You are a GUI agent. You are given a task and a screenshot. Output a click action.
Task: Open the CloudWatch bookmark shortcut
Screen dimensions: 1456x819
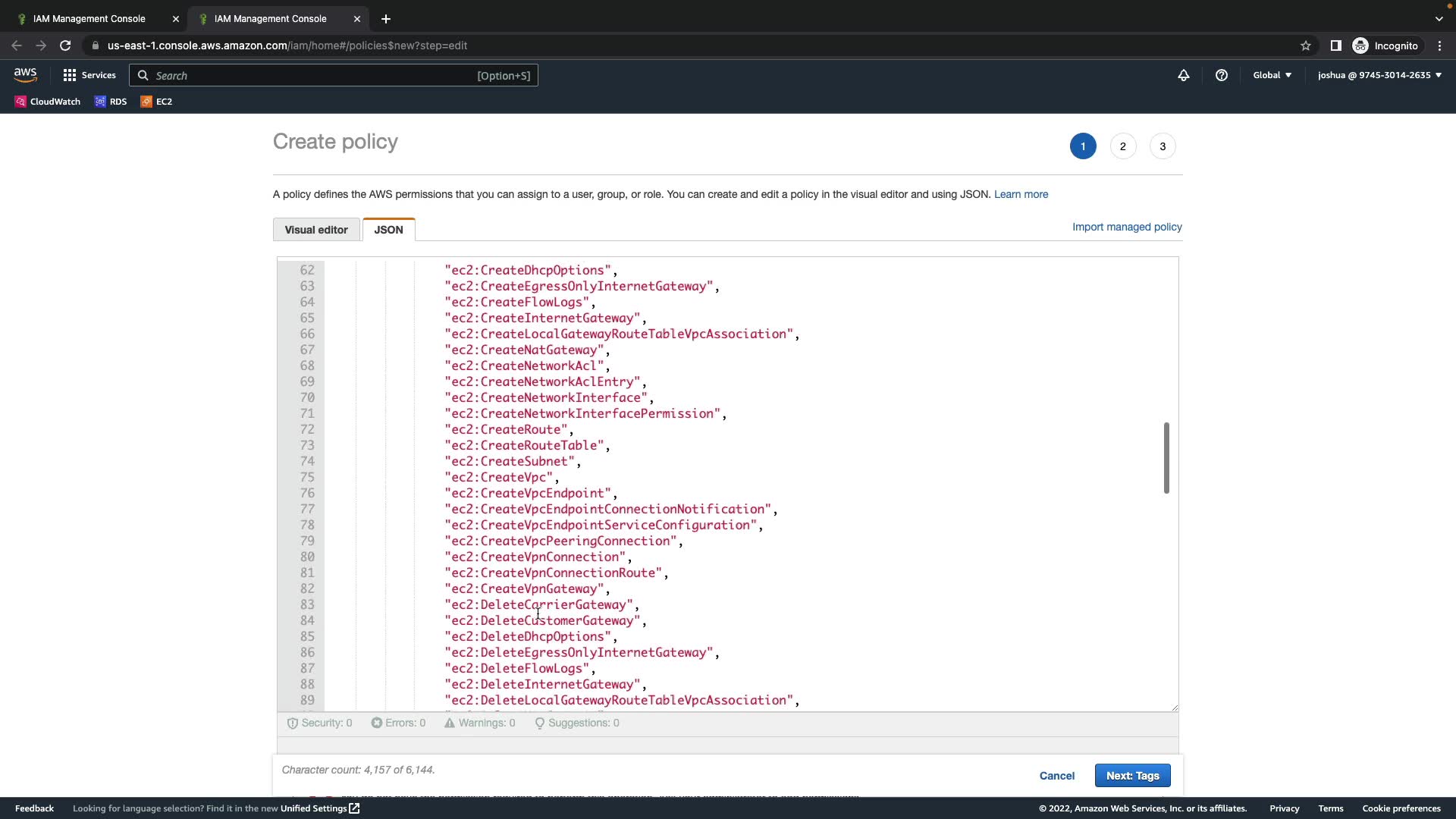[x=48, y=102]
